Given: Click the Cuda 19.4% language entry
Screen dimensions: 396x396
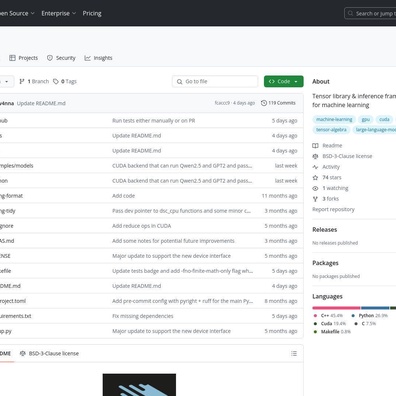Looking at the screenshot, I should [x=330, y=324].
